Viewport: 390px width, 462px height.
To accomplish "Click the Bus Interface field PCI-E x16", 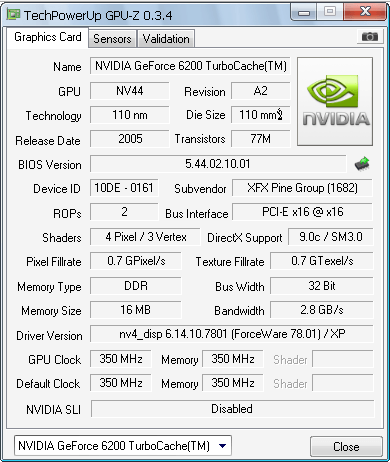I will [x=302, y=212].
